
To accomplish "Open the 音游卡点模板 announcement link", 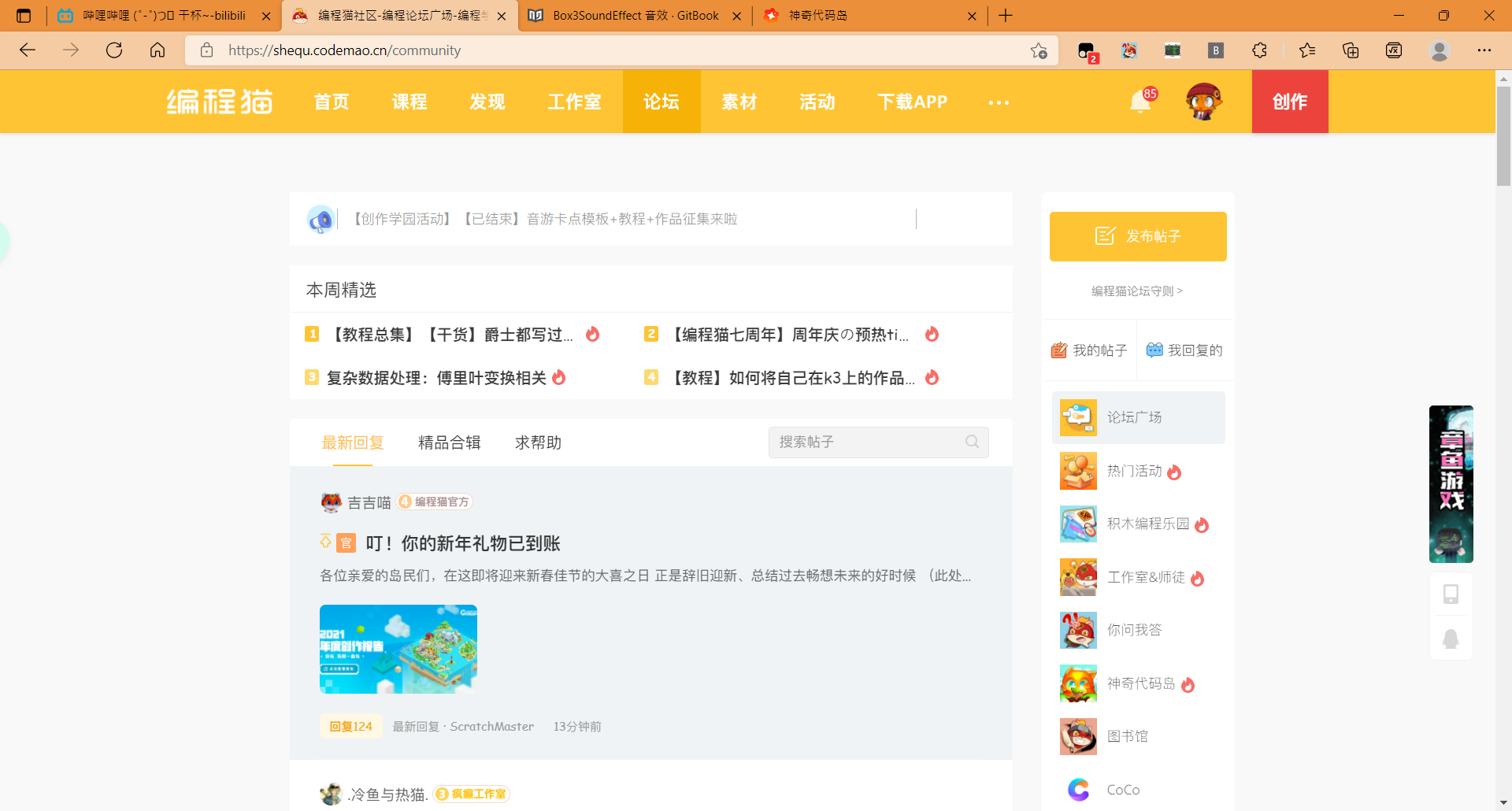I will [543, 219].
